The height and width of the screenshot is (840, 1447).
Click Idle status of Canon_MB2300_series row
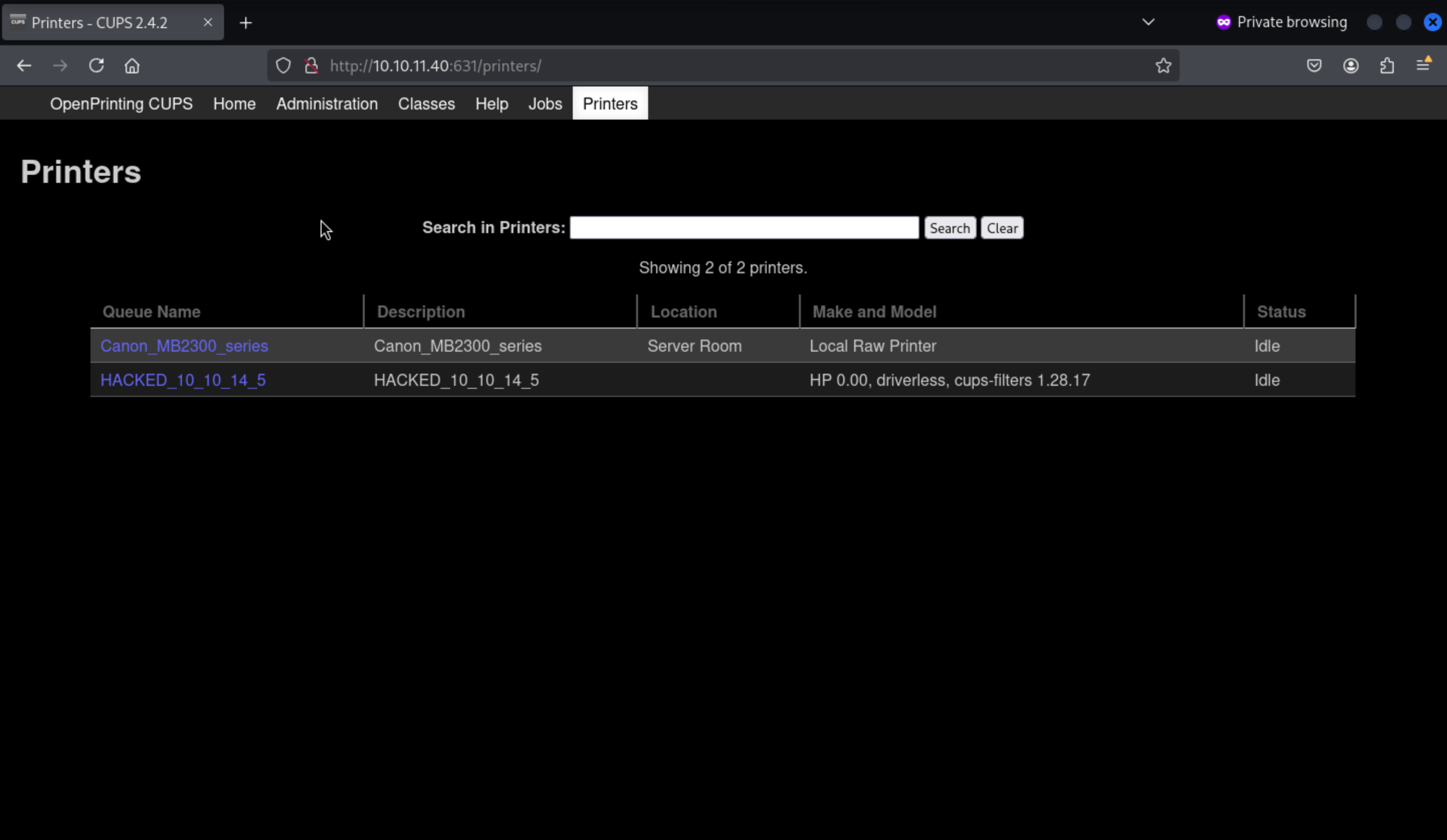tap(1267, 346)
